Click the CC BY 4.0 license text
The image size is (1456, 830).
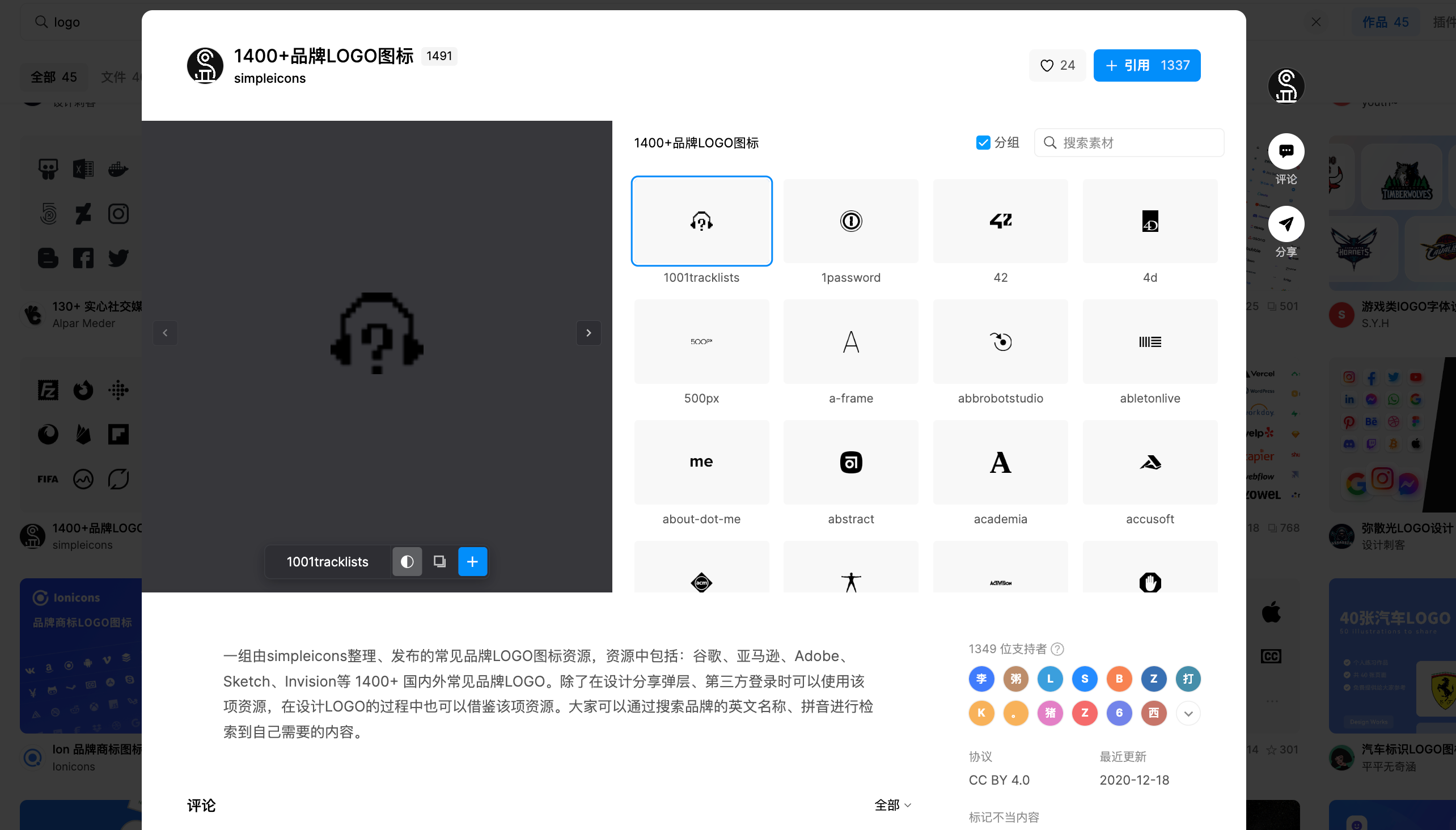tap(999, 780)
